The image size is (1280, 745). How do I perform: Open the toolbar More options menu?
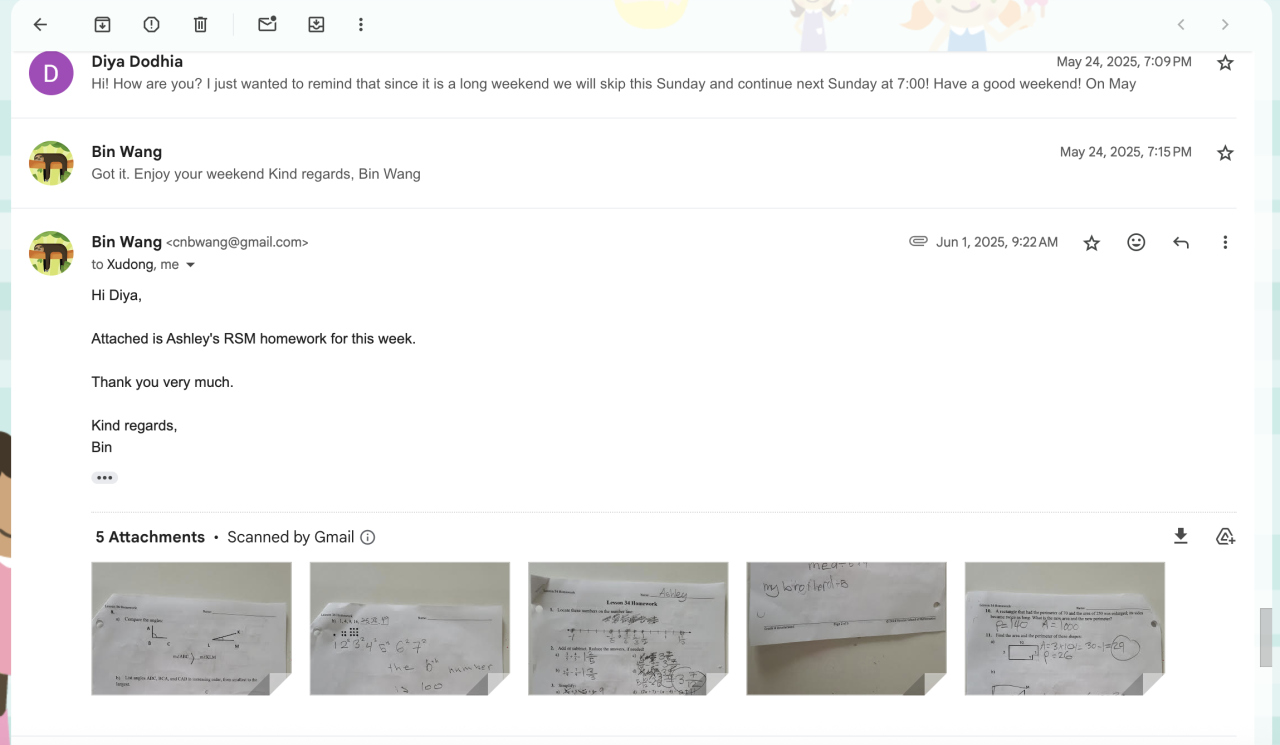click(361, 25)
